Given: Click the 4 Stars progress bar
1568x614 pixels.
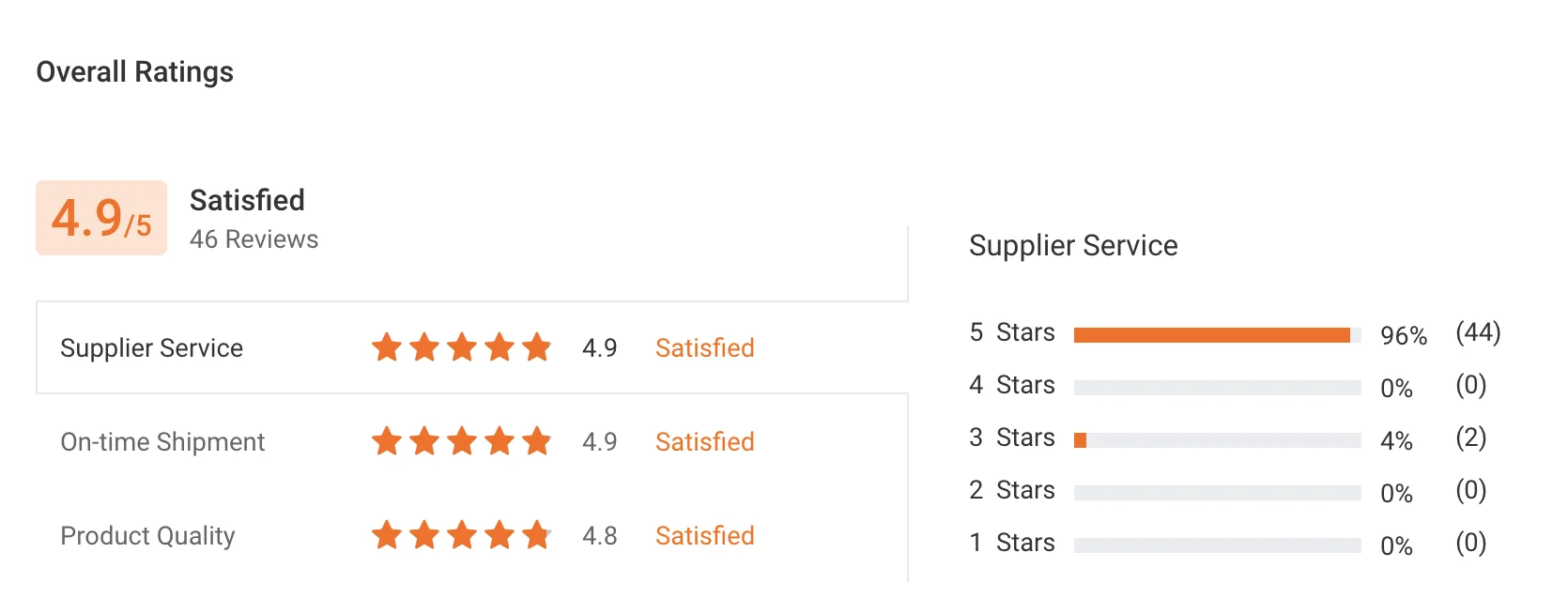Looking at the screenshot, I should coord(1217,388).
